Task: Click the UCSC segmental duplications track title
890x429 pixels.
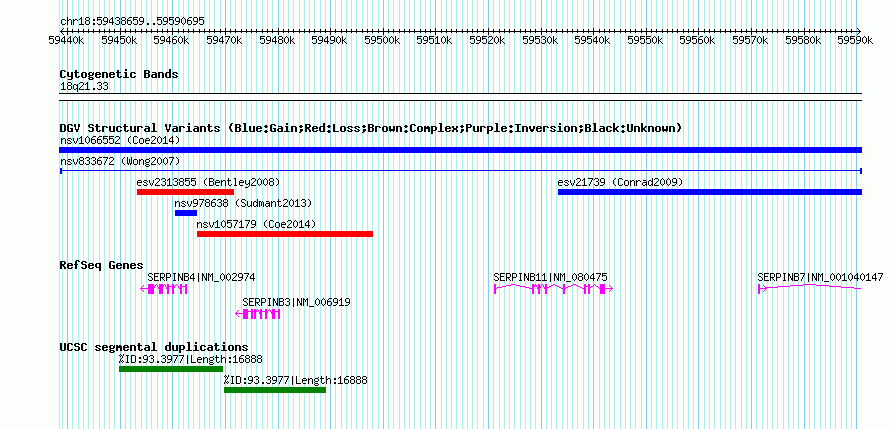Action: (154, 347)
